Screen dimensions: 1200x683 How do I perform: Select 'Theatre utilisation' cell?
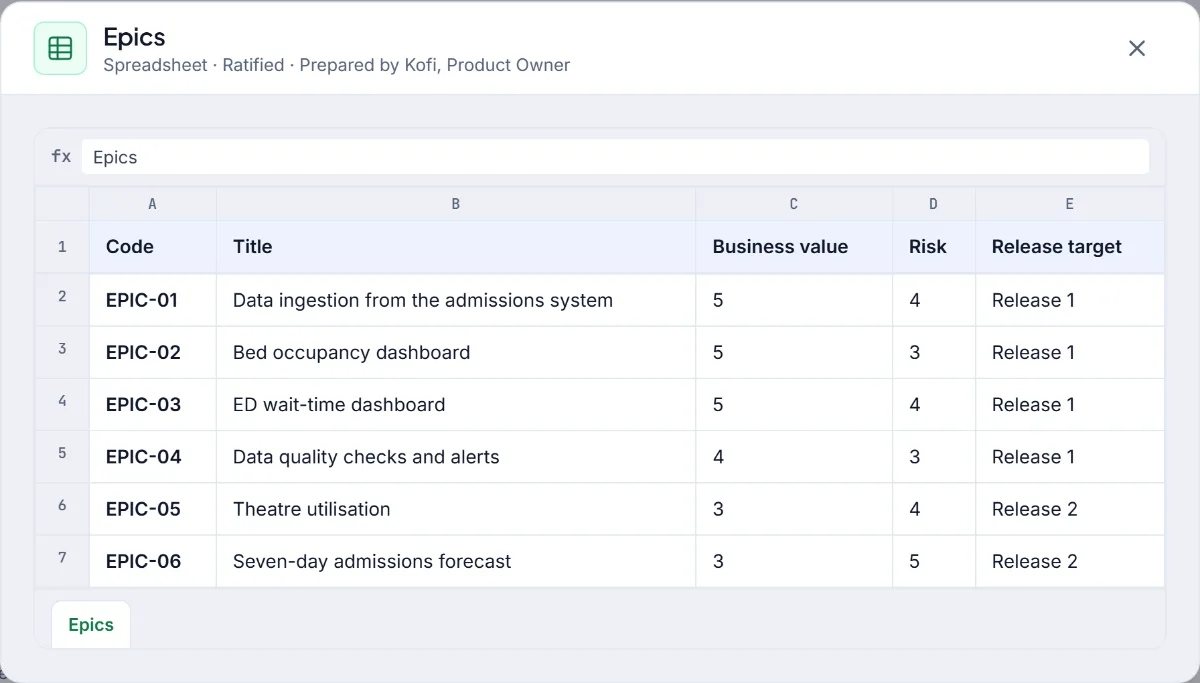(456, 508)
